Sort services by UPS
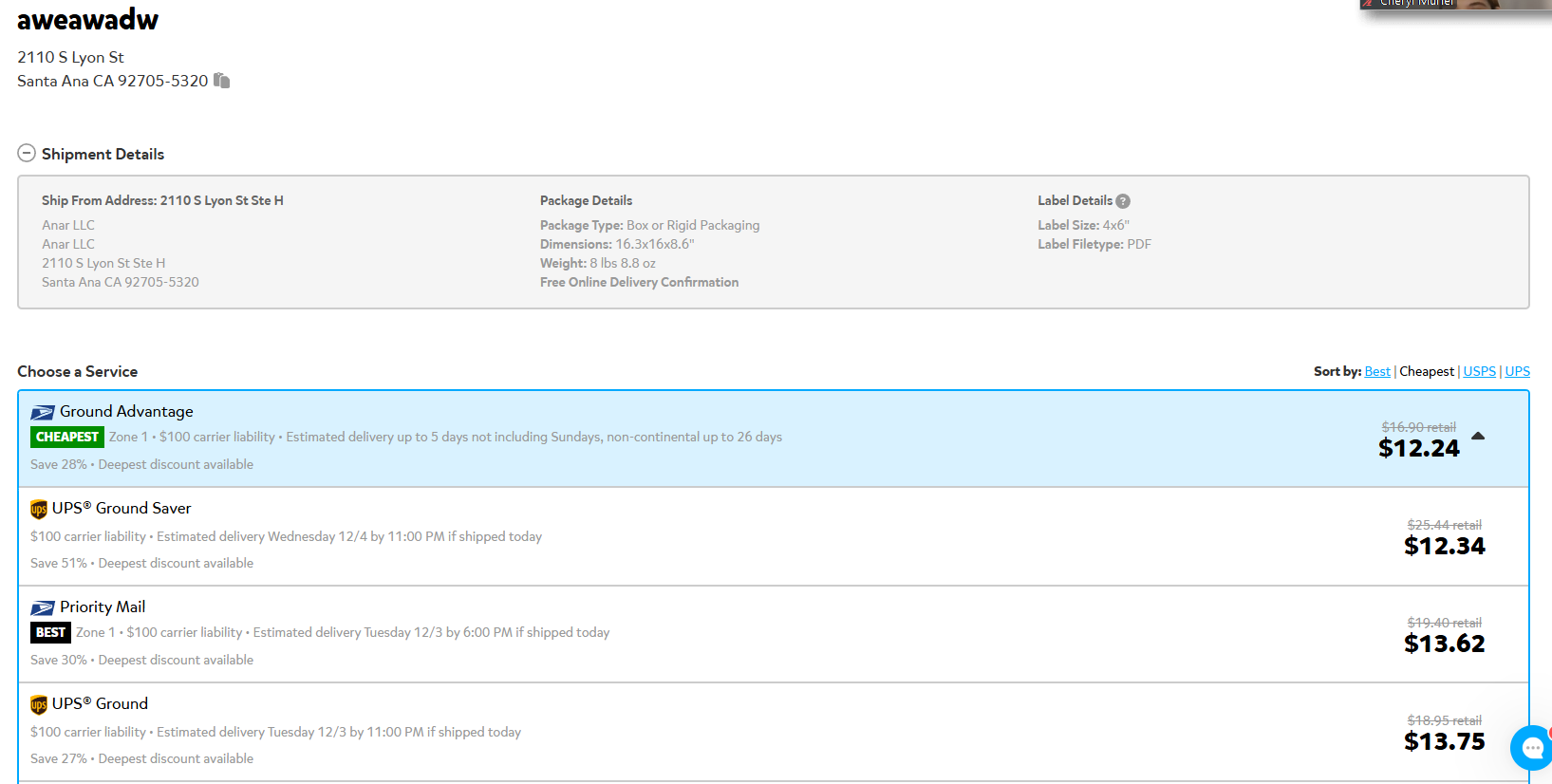 pos(1517,371)
